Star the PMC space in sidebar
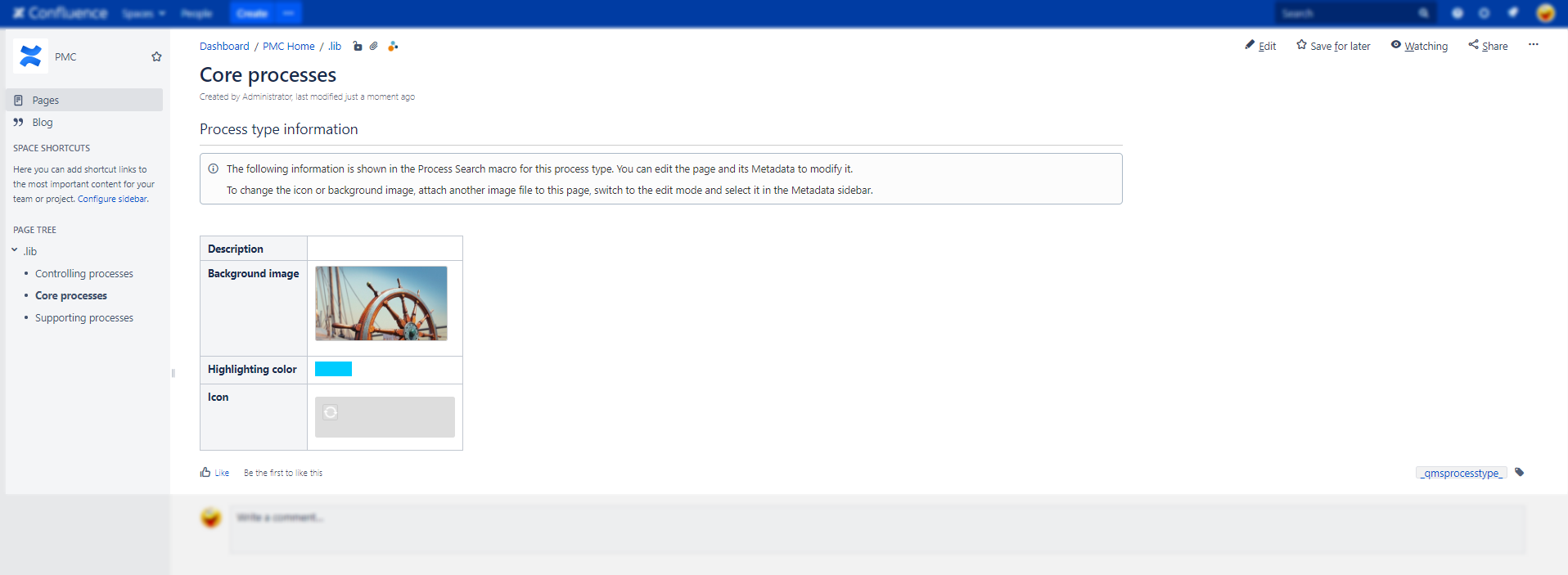The width and height of the screenshot is (1568, 575). click(x=156, y=56)
